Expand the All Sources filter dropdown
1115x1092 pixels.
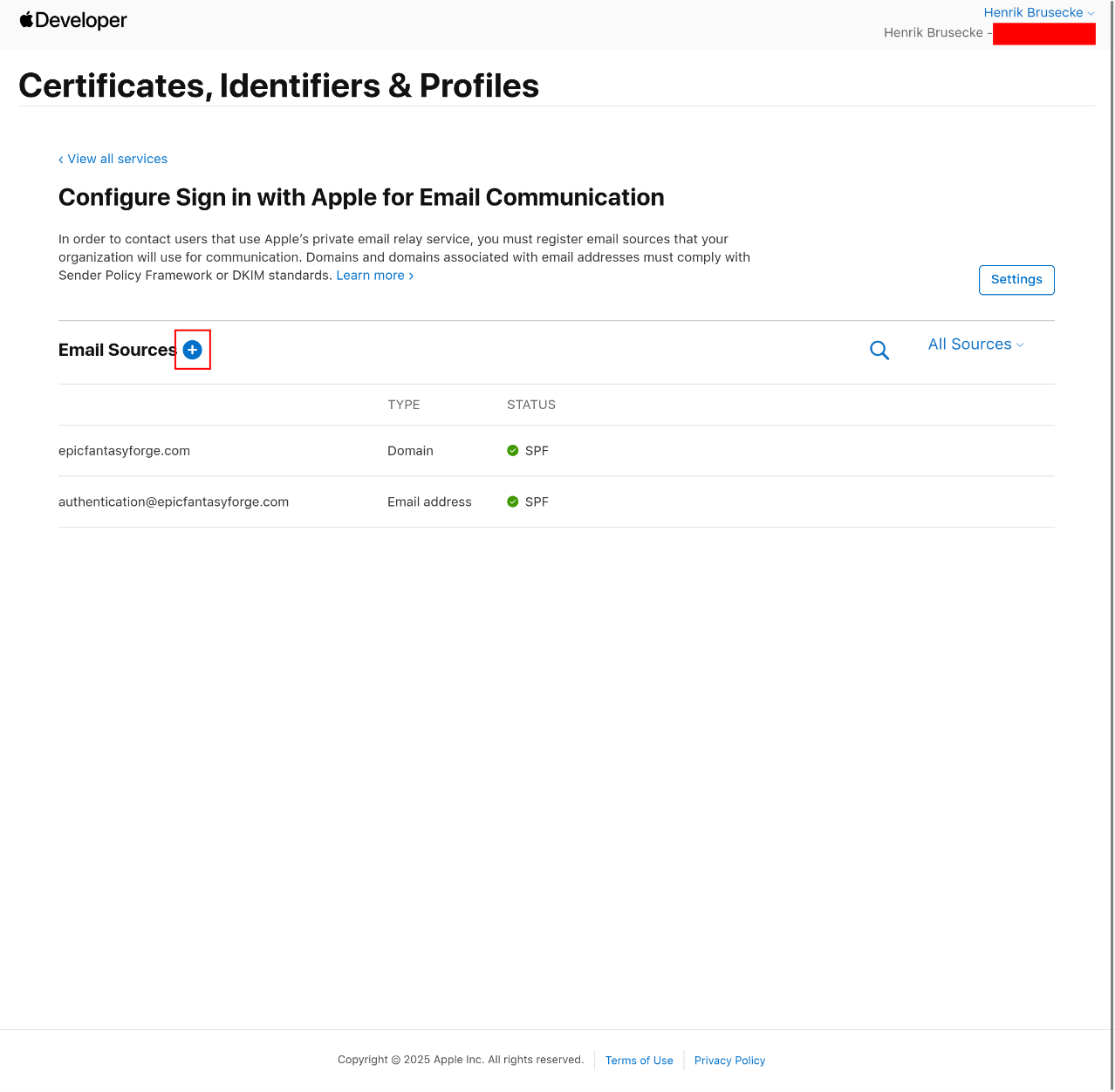975,345
